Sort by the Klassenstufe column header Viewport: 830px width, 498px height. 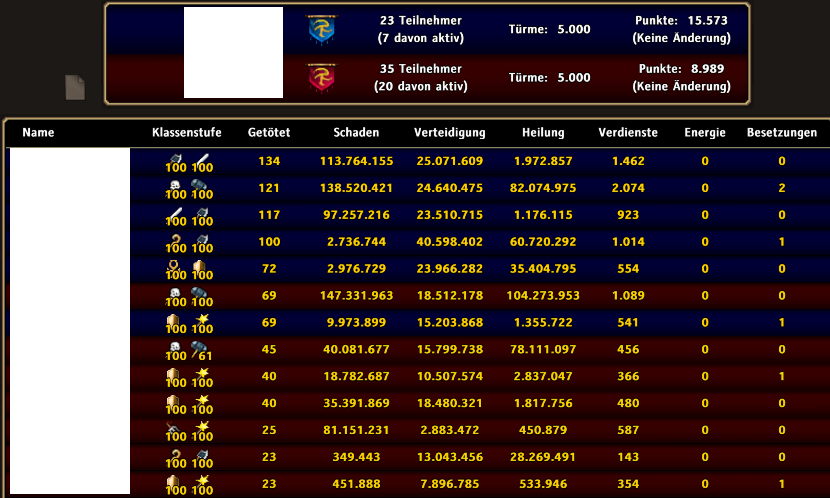[186, 132]
